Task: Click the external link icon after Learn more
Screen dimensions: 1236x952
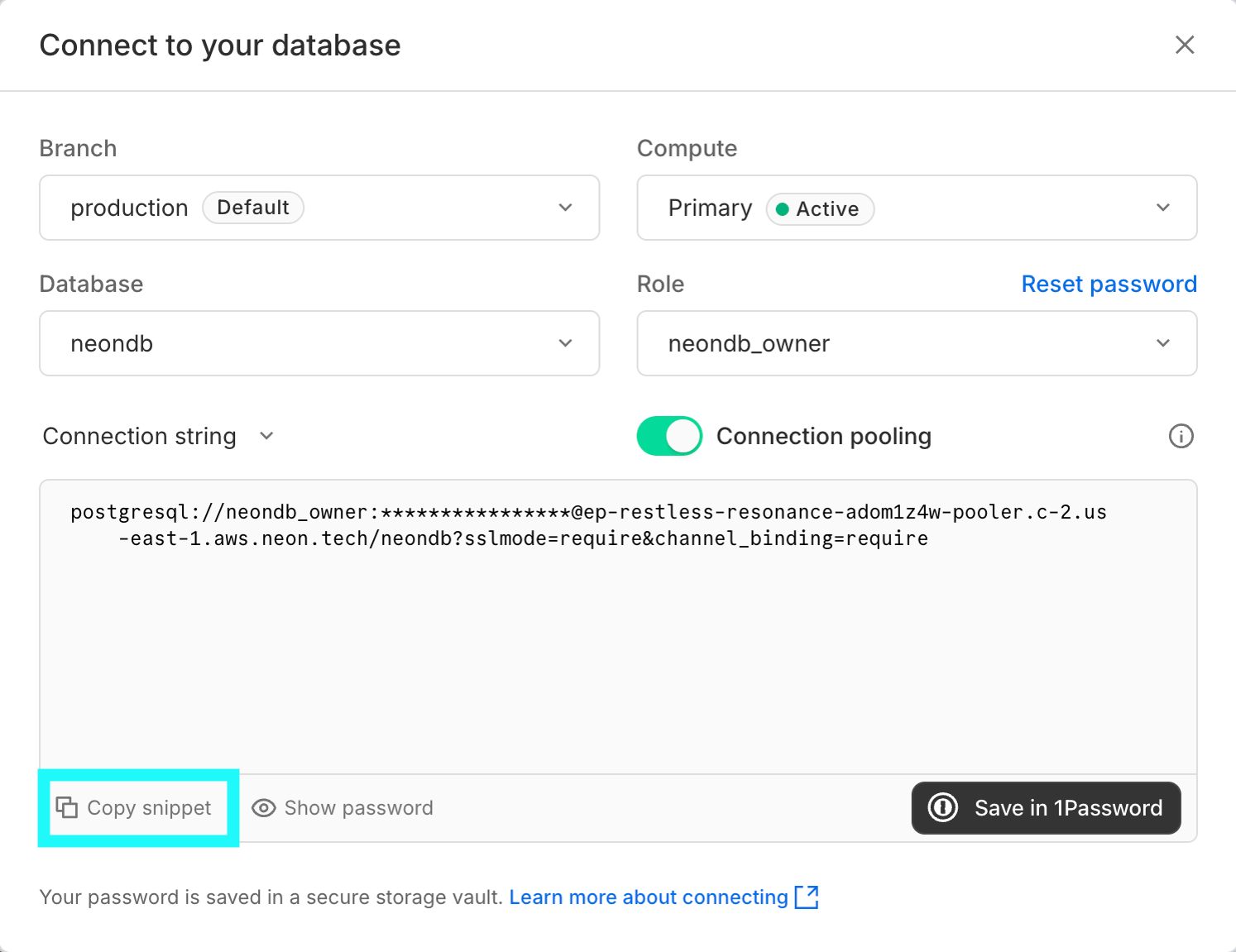Action: click(x=807, y=897)
